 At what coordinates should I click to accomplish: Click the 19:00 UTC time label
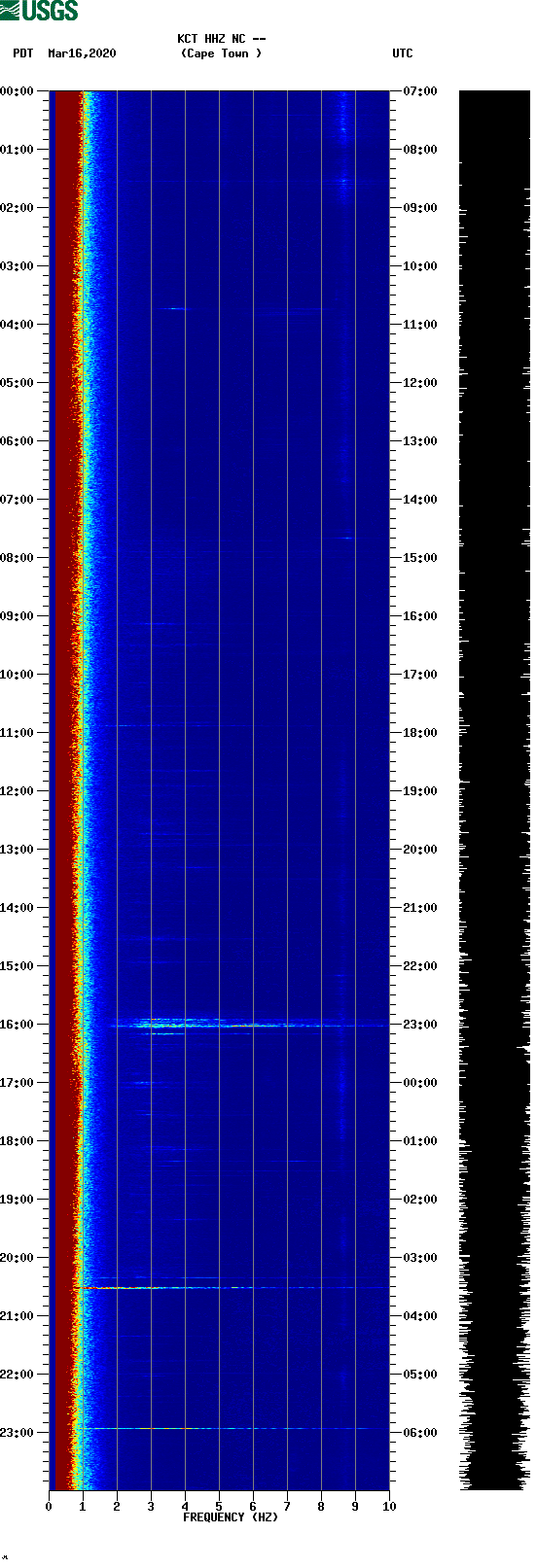click(420, 791)
